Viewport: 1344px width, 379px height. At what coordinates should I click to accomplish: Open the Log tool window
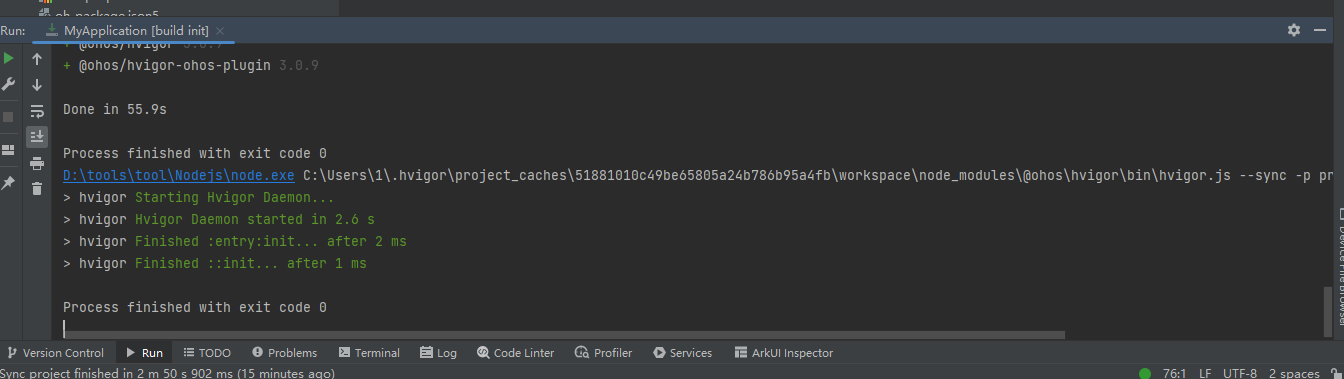coord(438,353)
